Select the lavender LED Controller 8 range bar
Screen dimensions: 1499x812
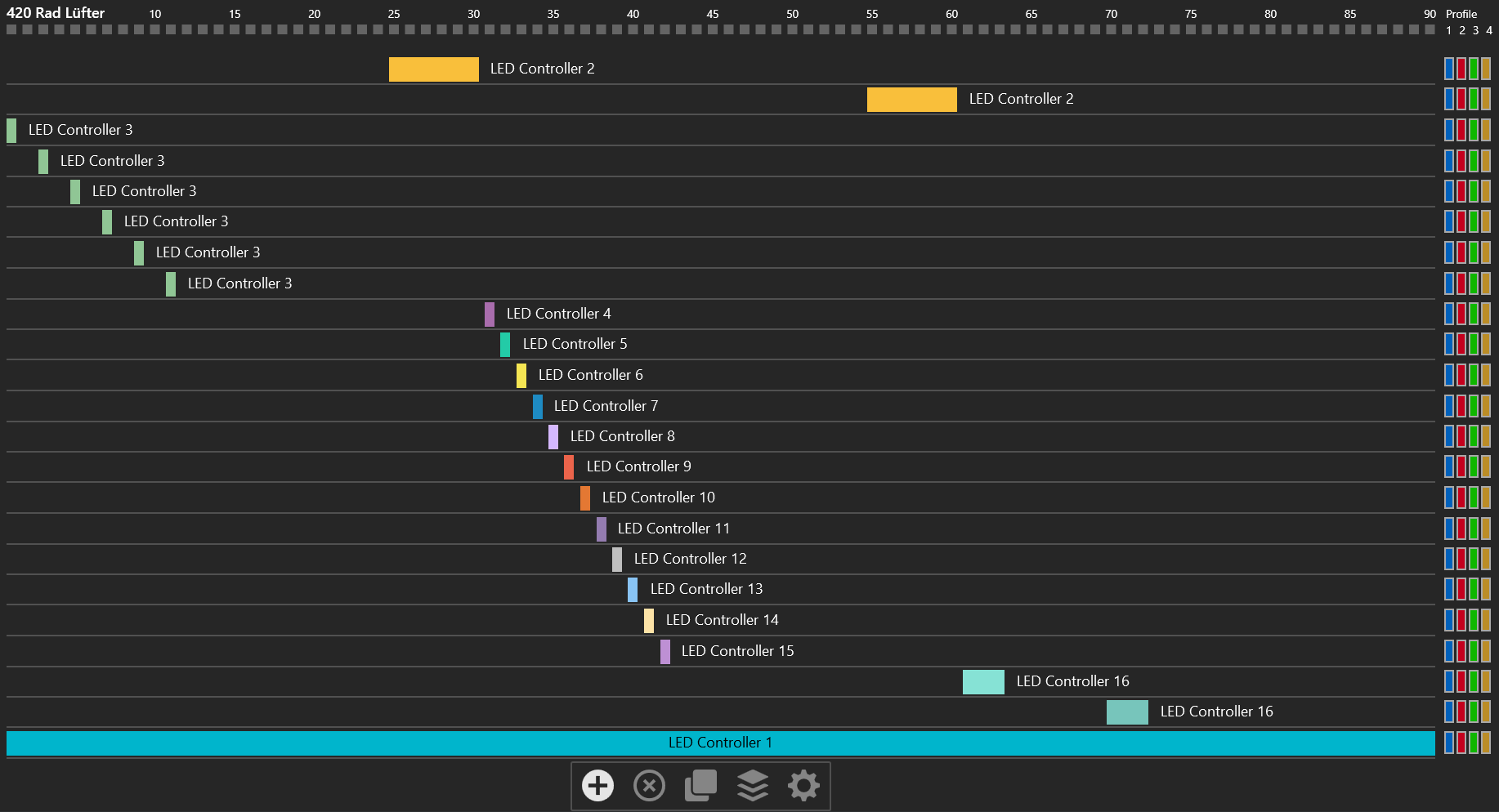pos(553,437)
